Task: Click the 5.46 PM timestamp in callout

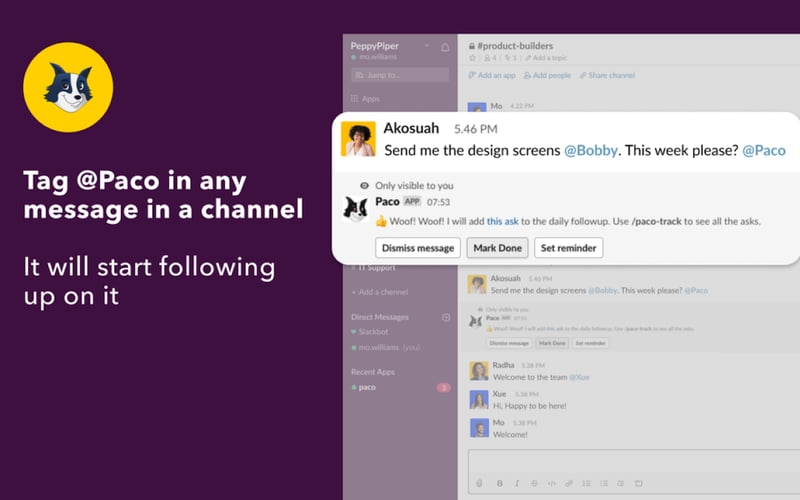Action: coord(476,129)
